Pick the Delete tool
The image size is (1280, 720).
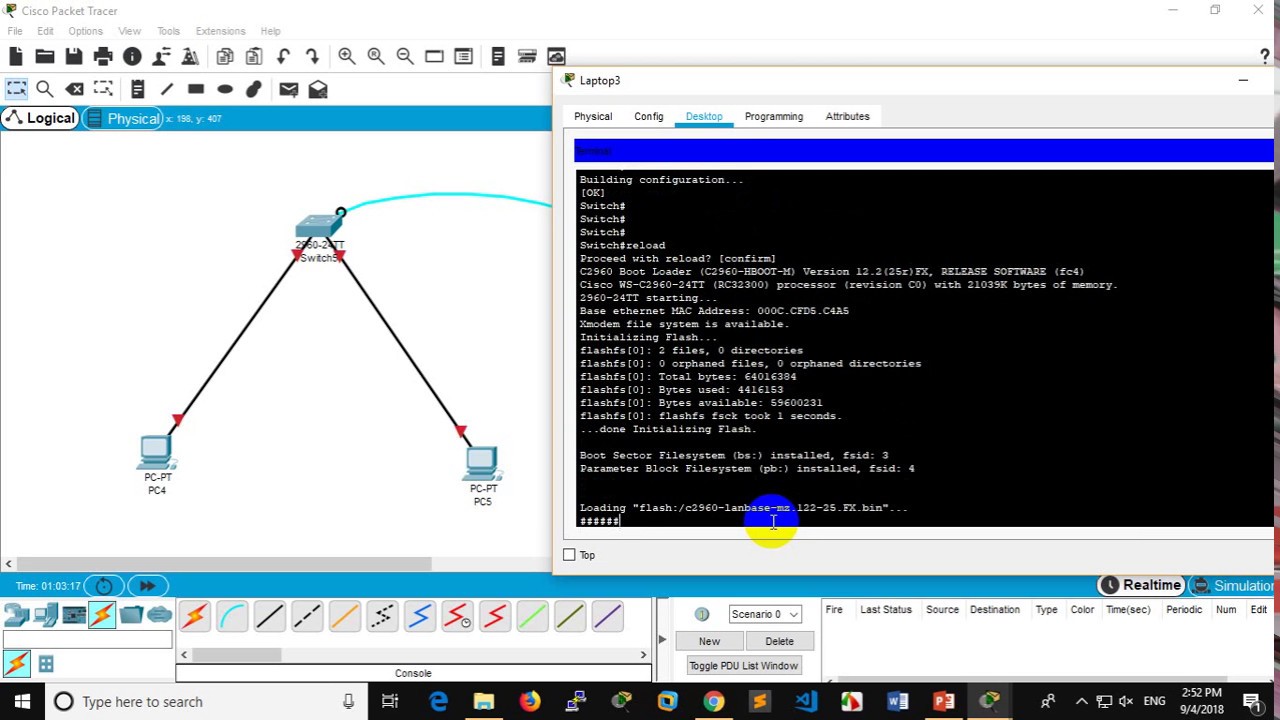click(x=75, y=89)
